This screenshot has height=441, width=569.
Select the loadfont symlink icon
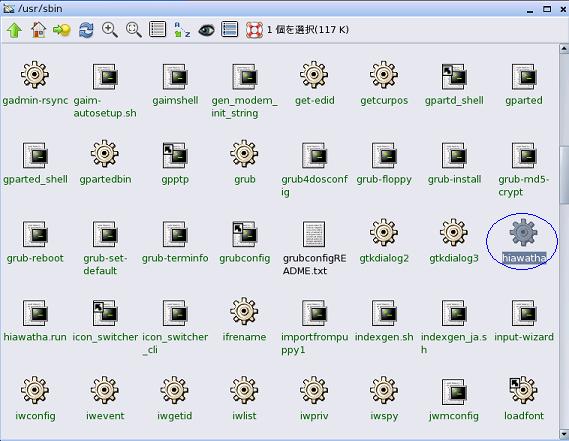[x=523, y=398]
